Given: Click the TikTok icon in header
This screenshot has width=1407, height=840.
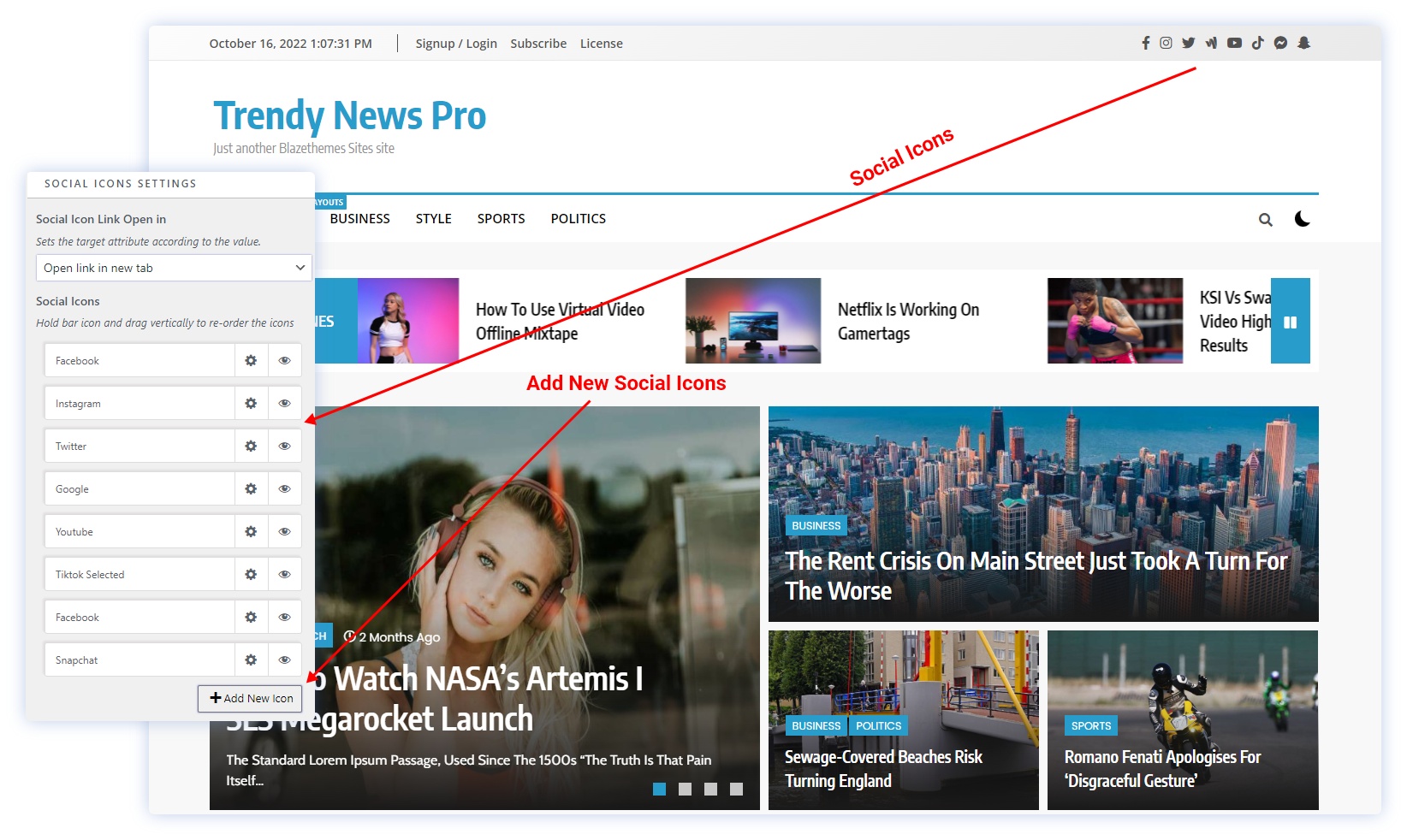Looking at the screenshot, I should 1257,43.
